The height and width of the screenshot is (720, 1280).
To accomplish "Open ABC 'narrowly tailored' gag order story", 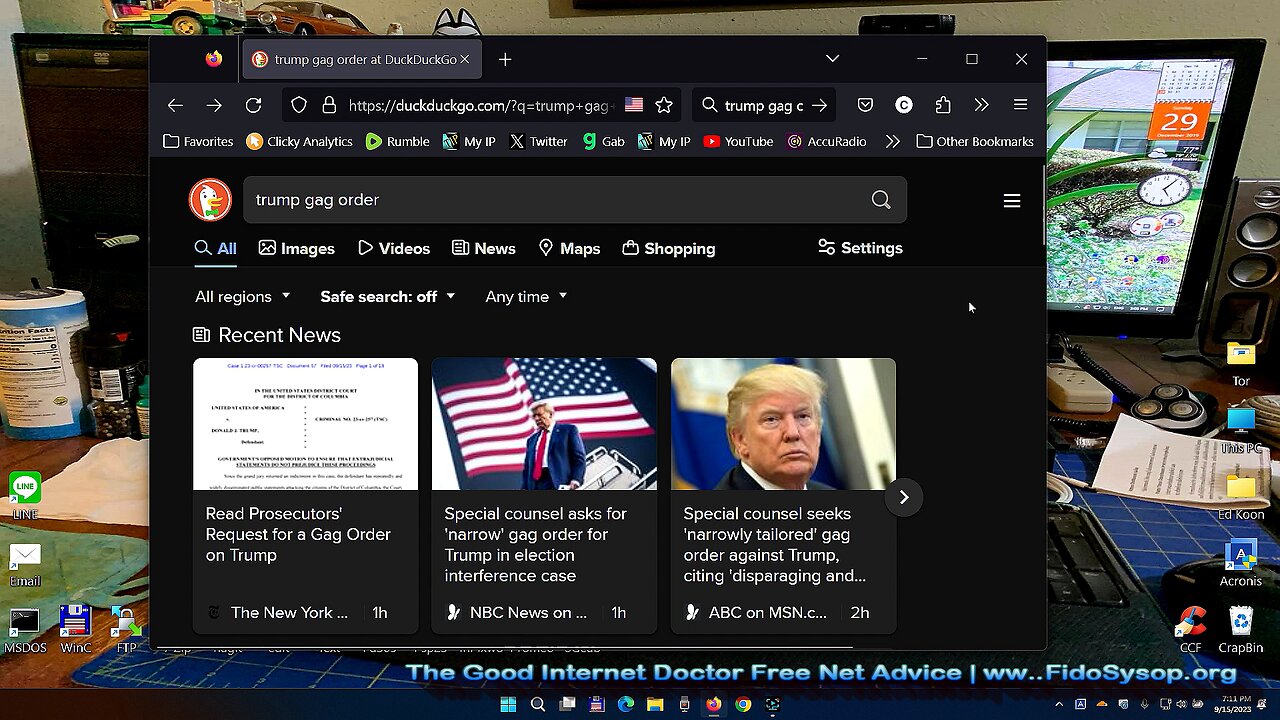I will pyautogui.click(x=783, y=495).
